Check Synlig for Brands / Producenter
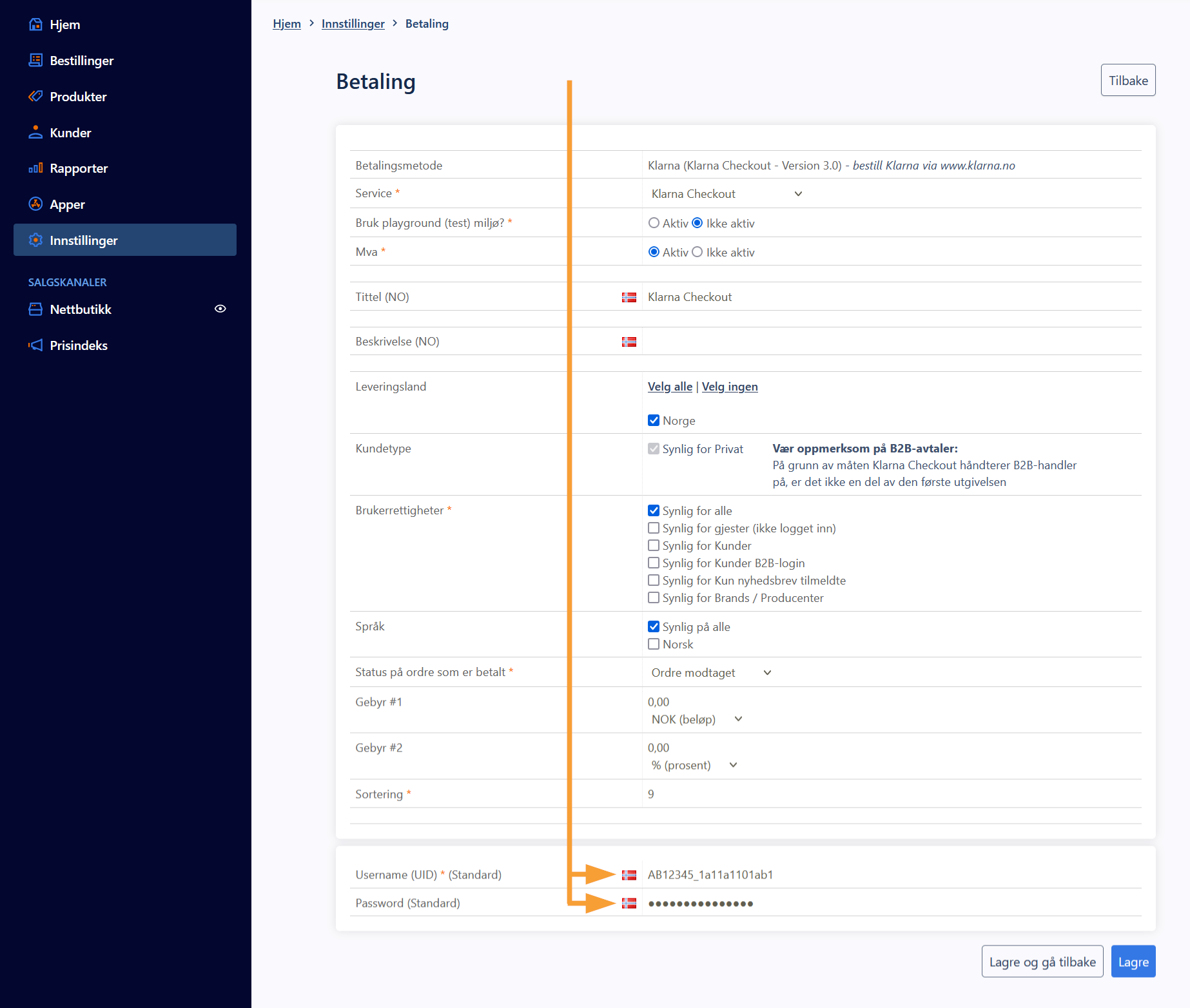1190x1008 pixels. coord(654,597)
